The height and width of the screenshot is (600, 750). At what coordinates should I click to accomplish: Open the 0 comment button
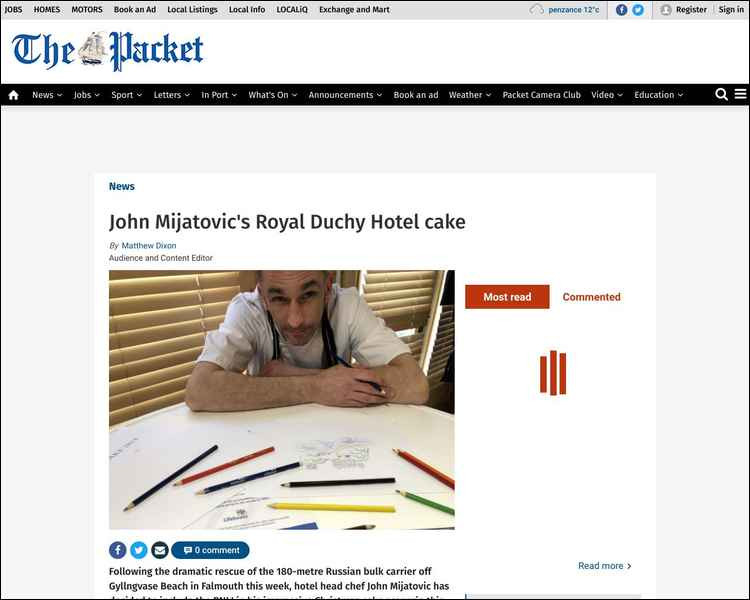(210, 550)
